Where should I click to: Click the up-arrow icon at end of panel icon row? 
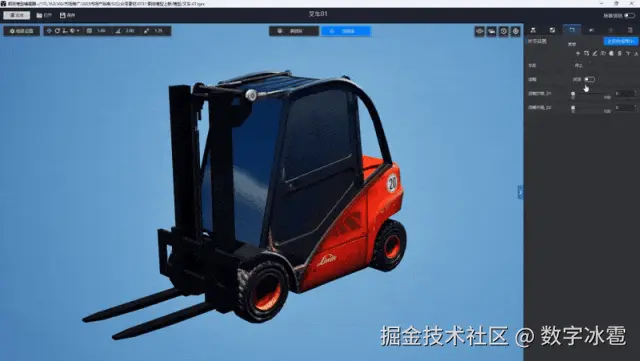tap(636, 53)
